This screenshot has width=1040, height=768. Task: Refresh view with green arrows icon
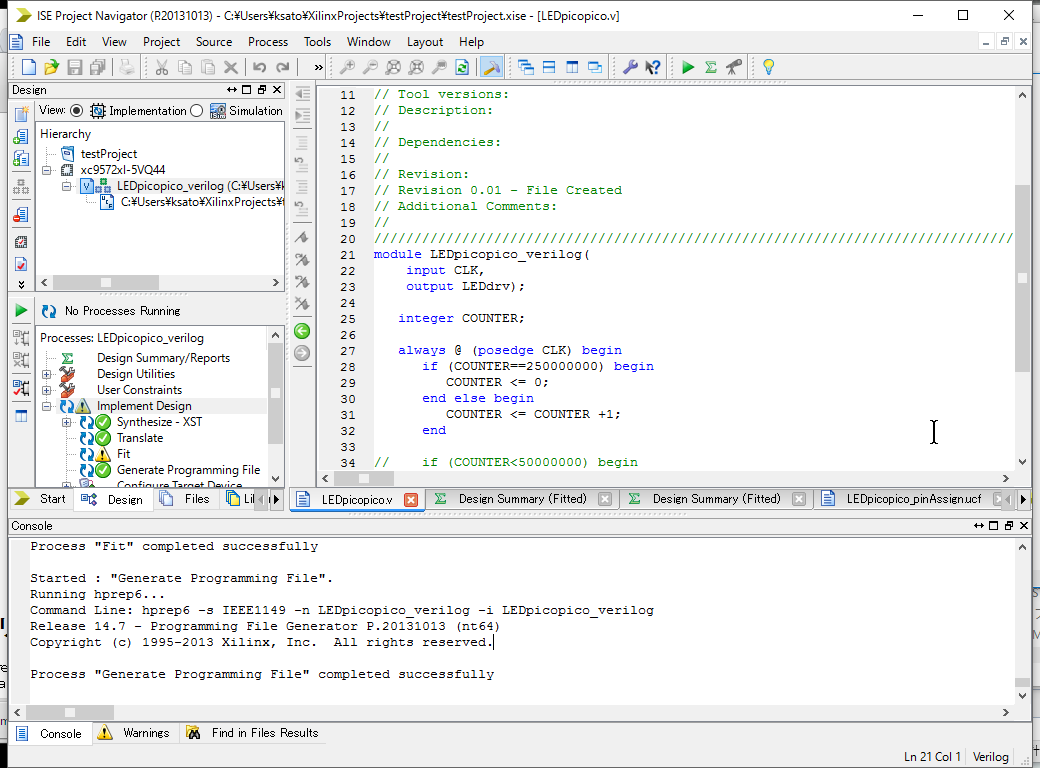[x=462, y=67]
